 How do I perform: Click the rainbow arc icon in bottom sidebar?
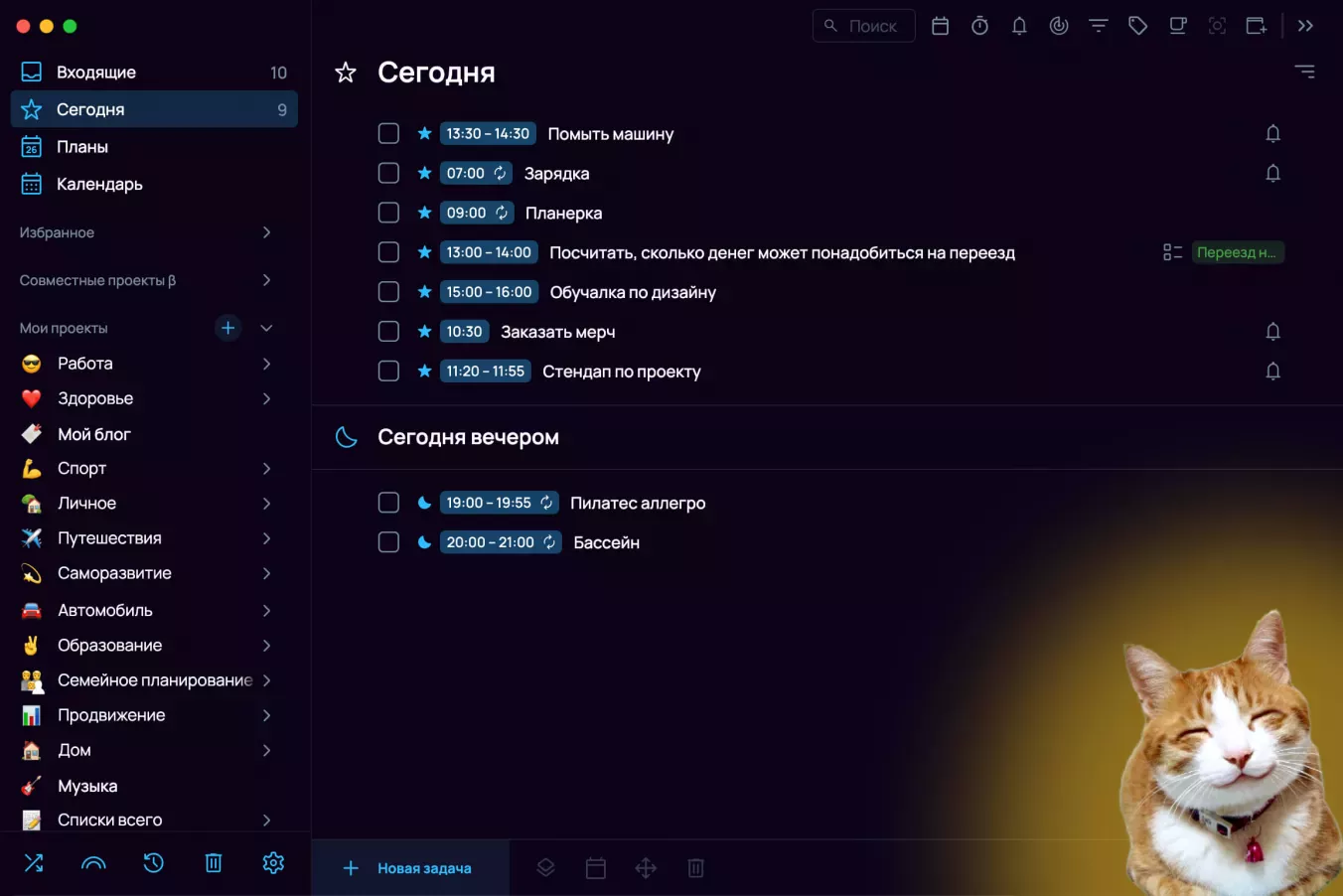point(93,863)
